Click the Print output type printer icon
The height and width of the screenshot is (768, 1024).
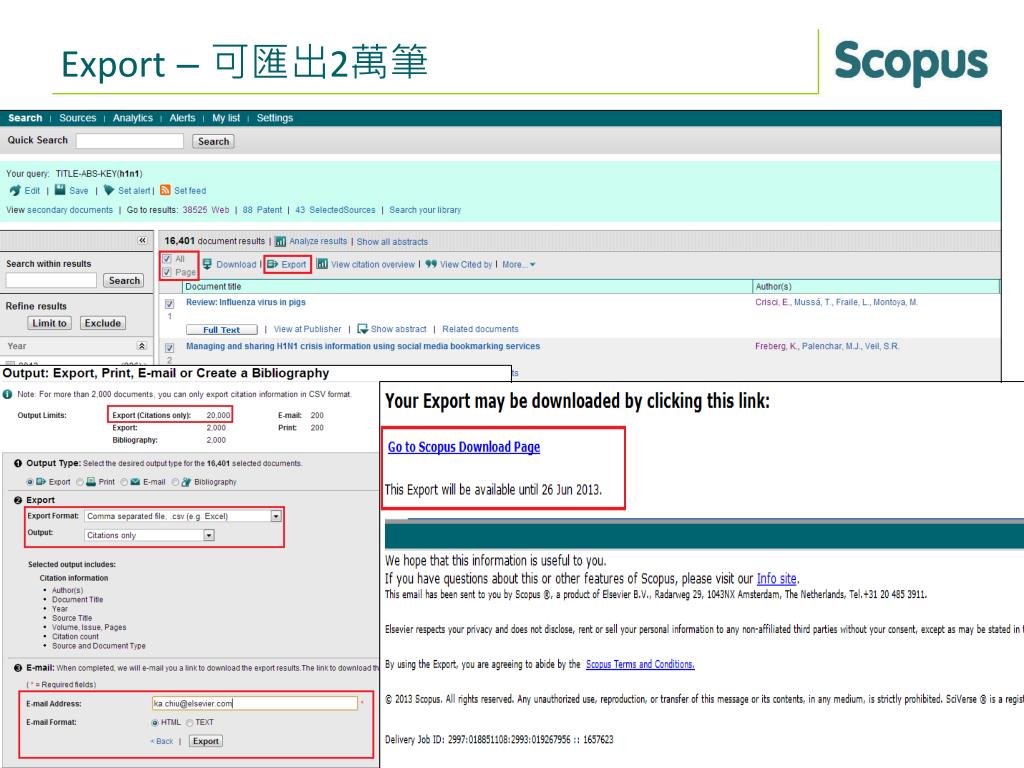[91, 482]
